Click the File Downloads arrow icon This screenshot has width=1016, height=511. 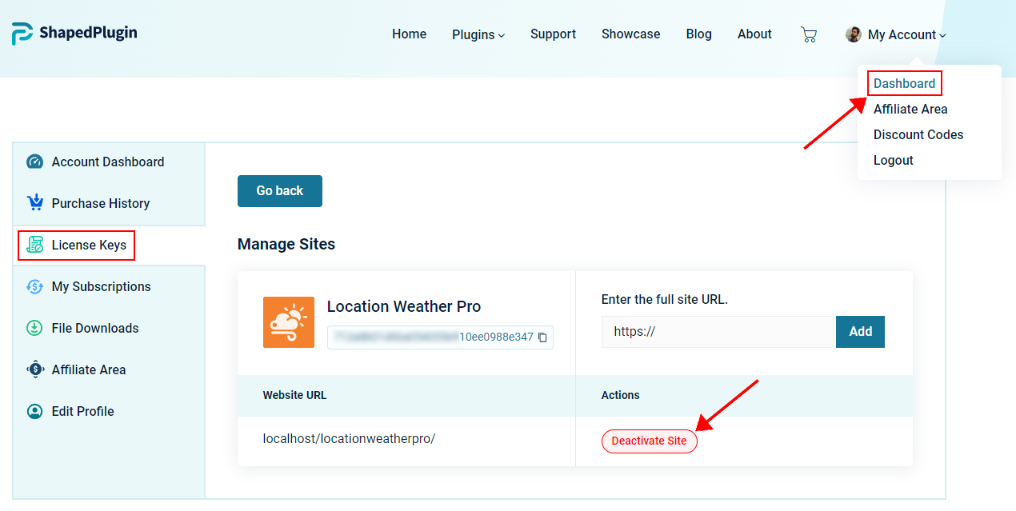tap(34, 328)
